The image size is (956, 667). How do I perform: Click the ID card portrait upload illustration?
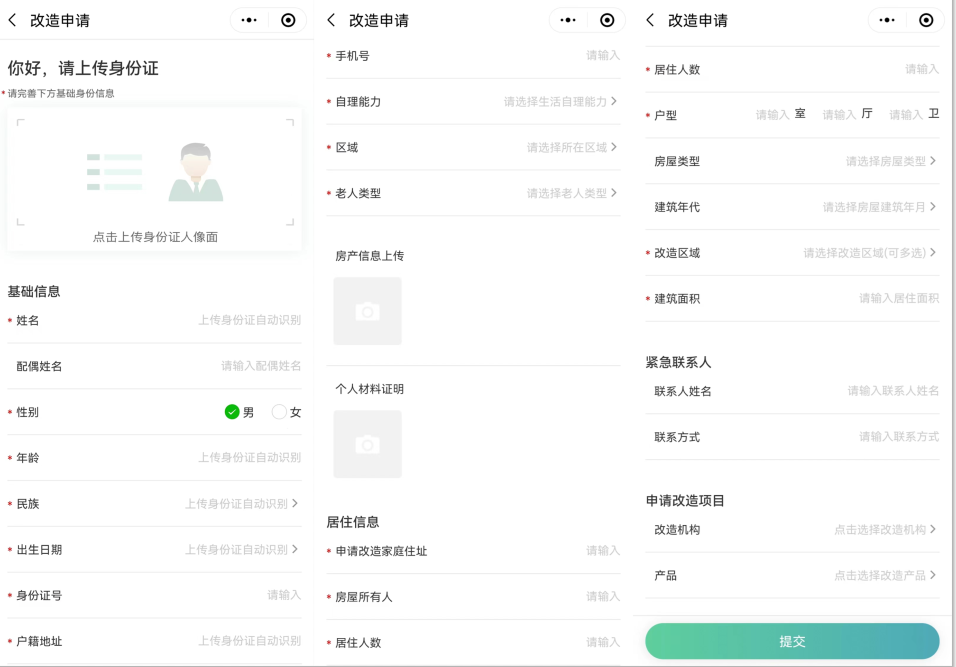pos(155,173)
